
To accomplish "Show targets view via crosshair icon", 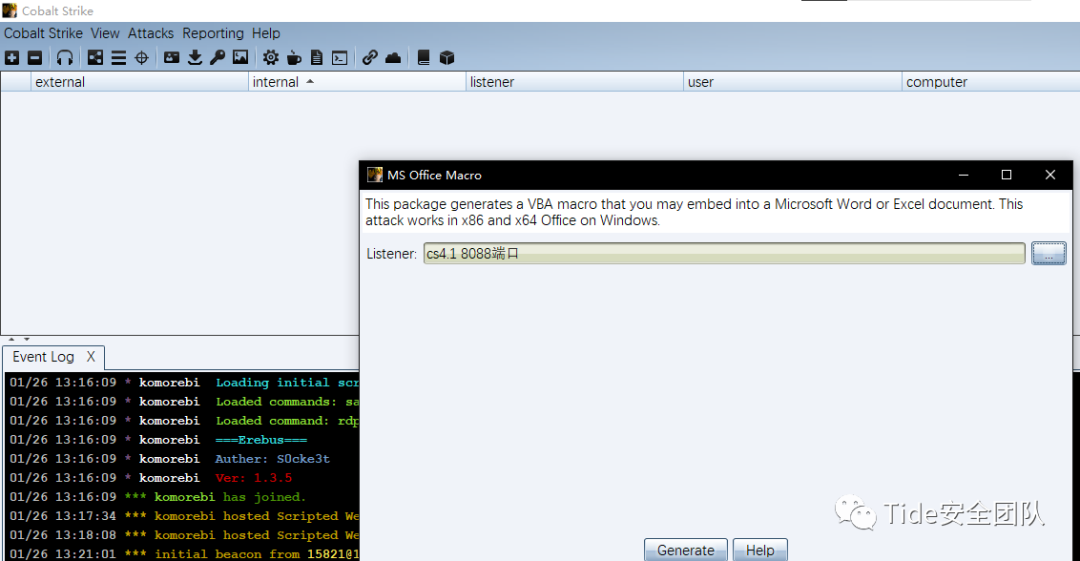I will 142,58.
